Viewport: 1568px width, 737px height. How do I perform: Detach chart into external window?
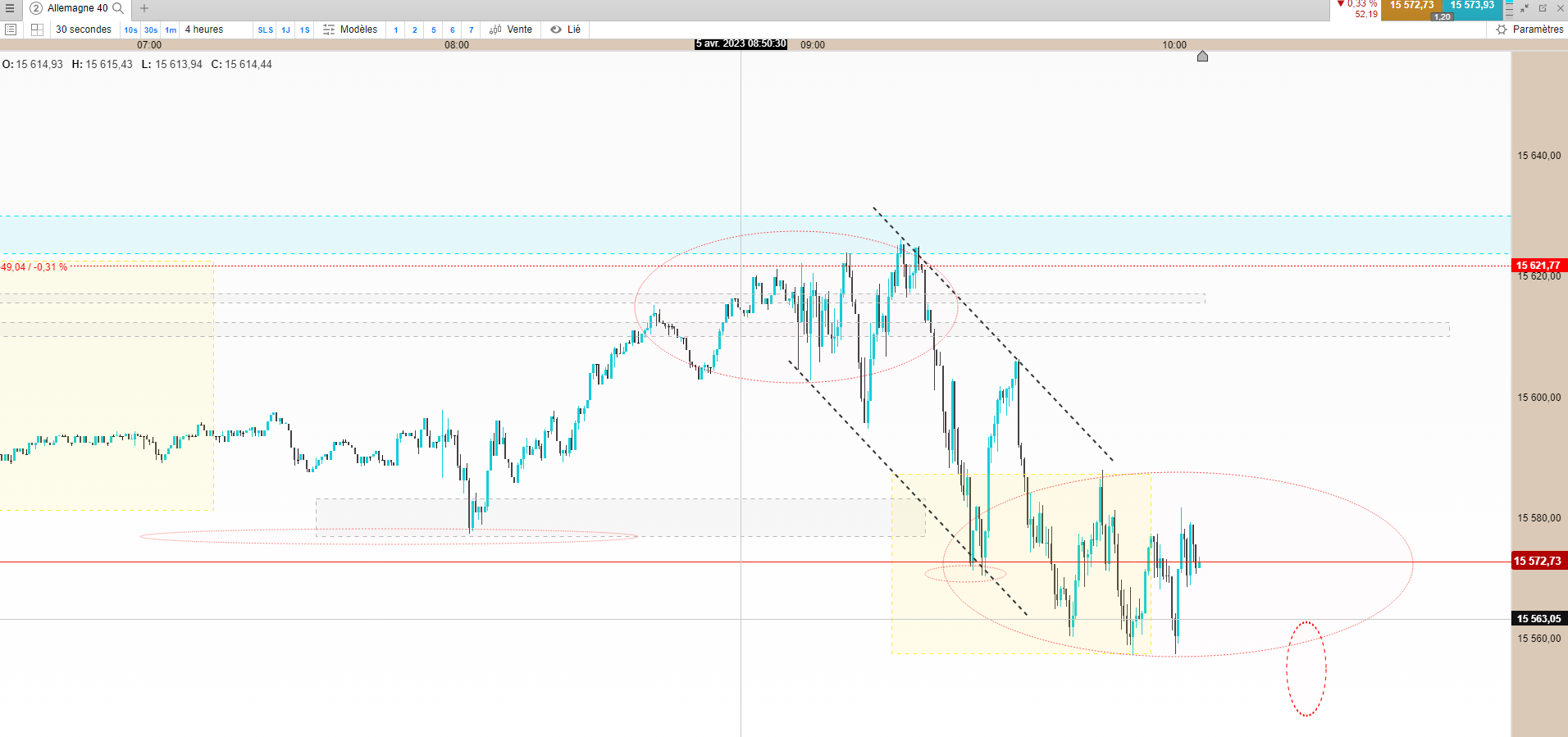point(1543,8)
